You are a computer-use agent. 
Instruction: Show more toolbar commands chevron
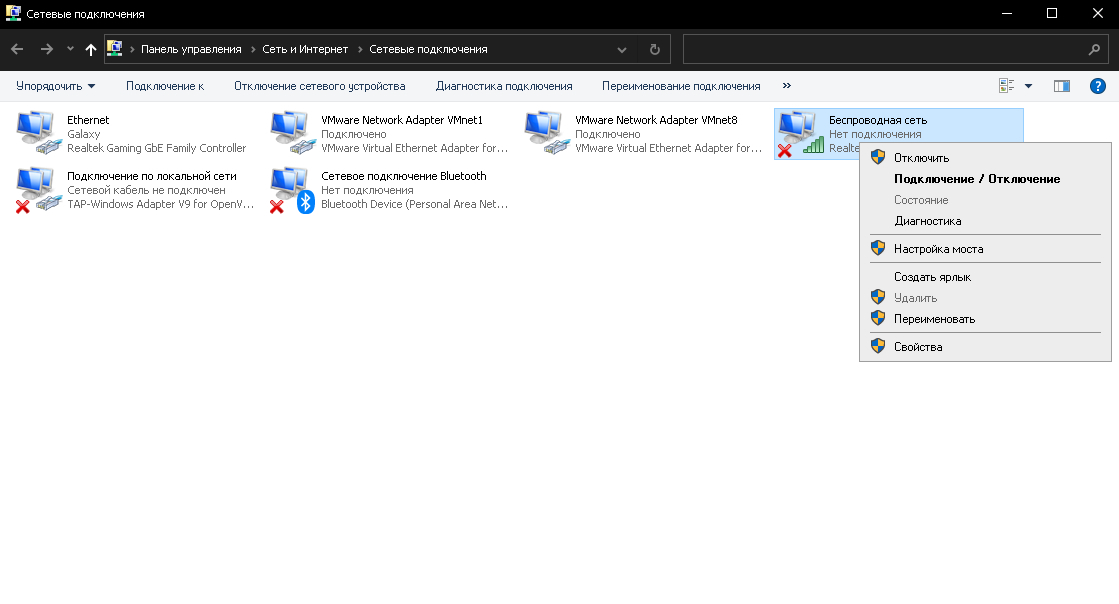tap(786, 86)
